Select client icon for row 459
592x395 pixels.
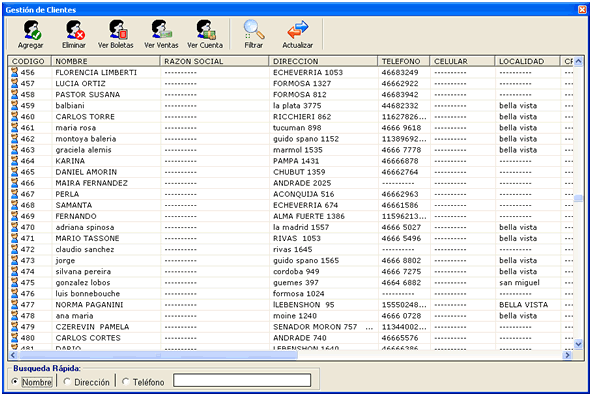click(x=14, y=105)
